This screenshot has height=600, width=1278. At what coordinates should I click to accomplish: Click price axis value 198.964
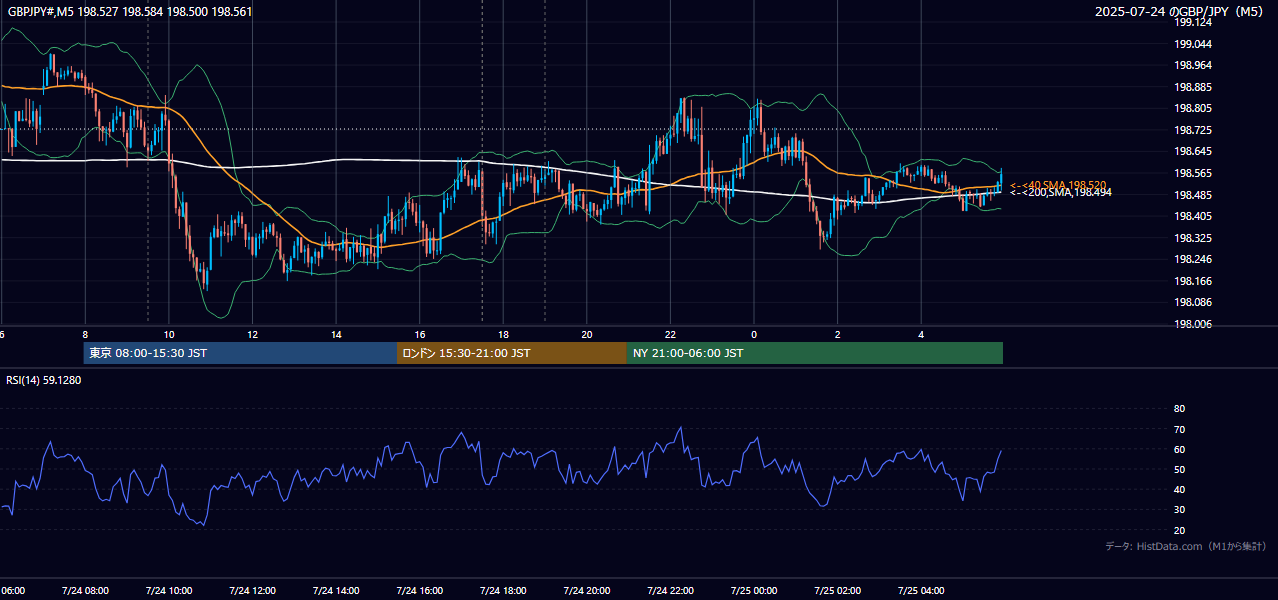coord(1193,65)
